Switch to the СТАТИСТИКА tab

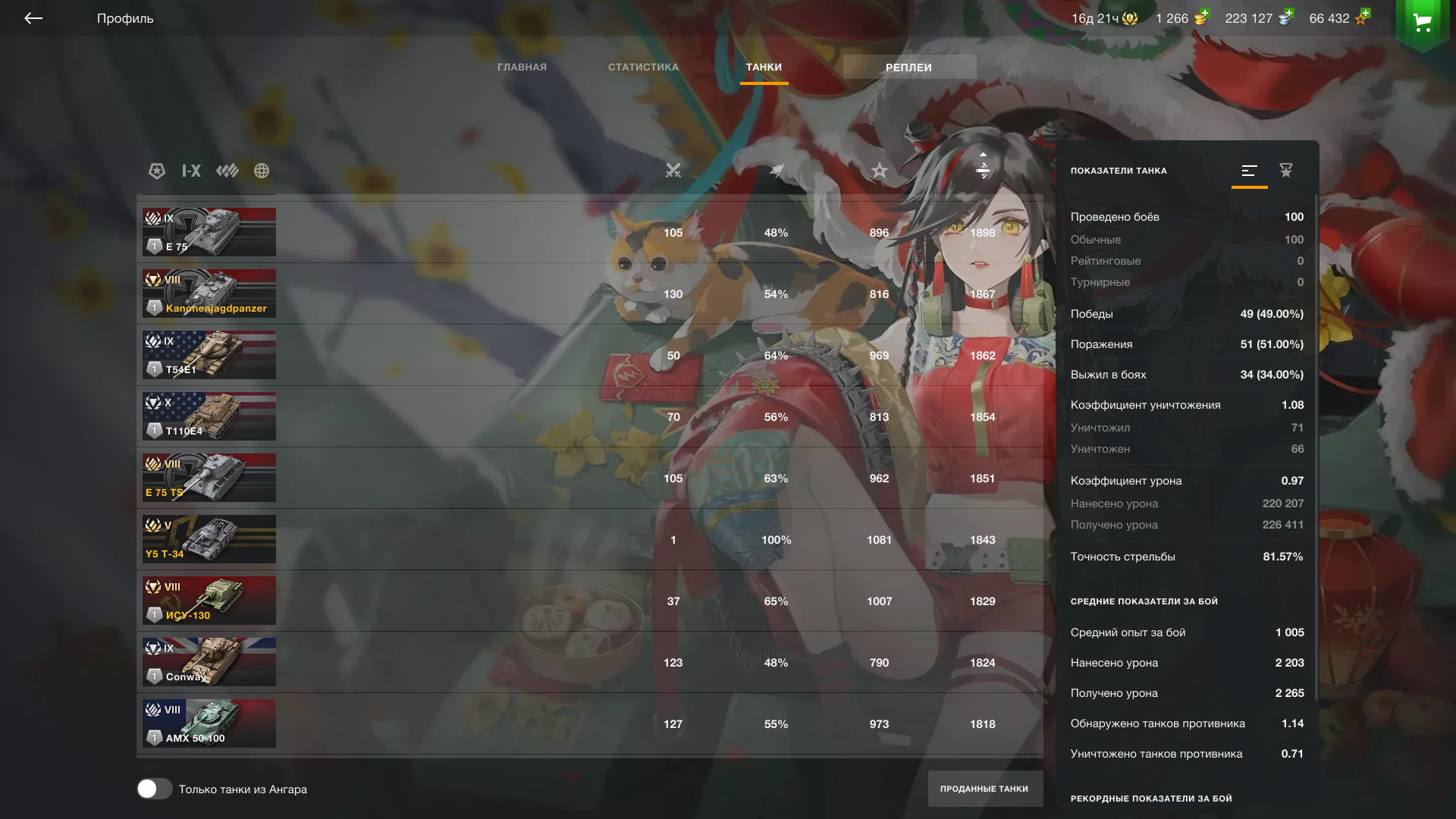point(643,67)
